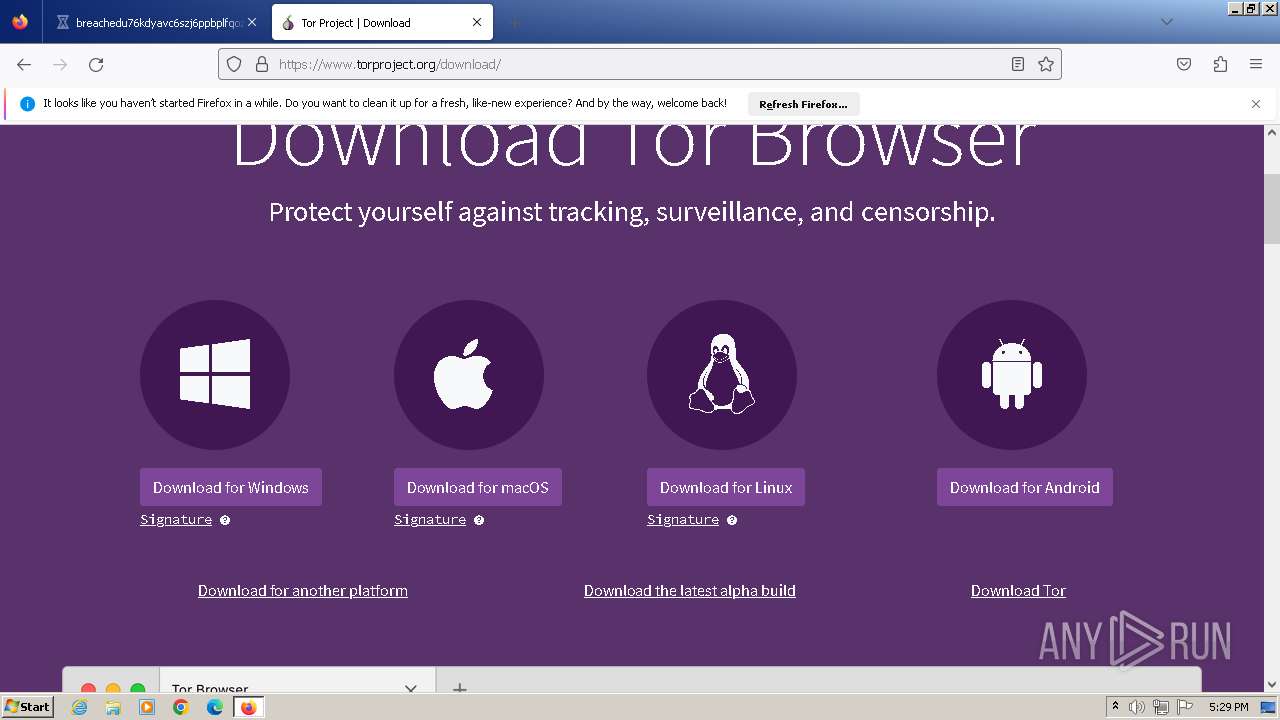This screenshot has height=720, width=1280.
Task: Click the volume speaker tray icon
Action: pyautogui.click(x=1137, y=707)
